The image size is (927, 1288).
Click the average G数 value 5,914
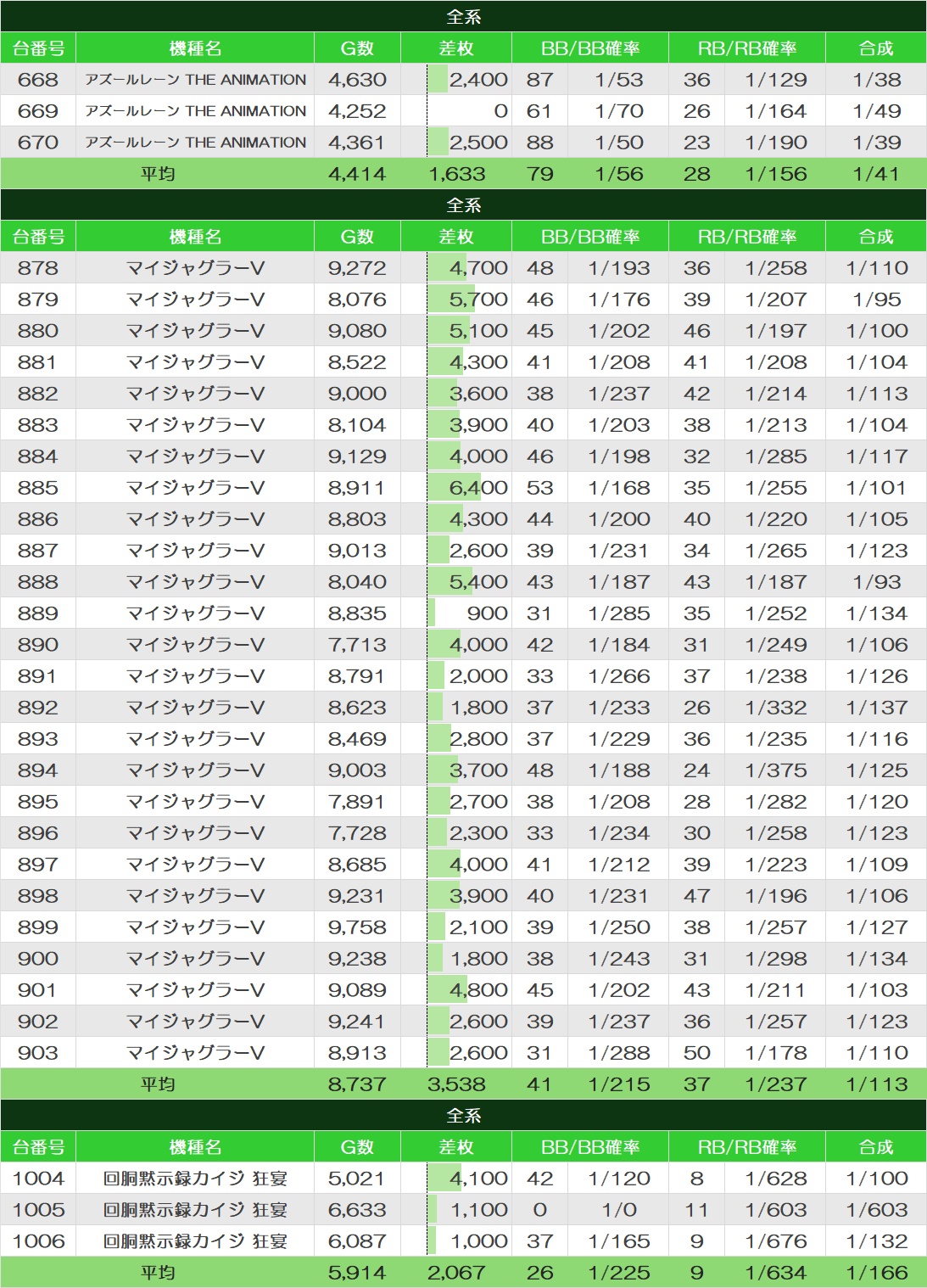point(357,1273)
